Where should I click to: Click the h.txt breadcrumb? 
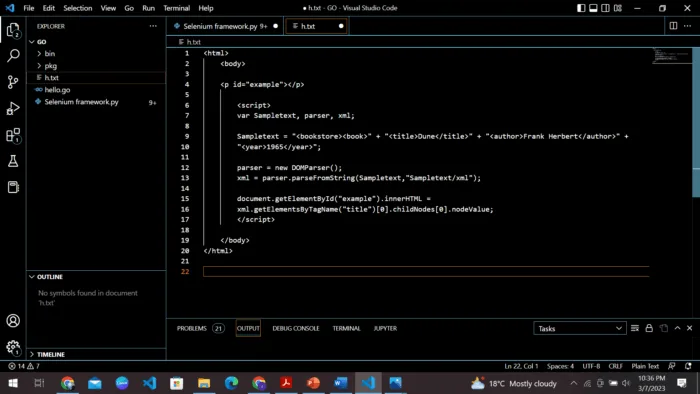click(190, 42)
